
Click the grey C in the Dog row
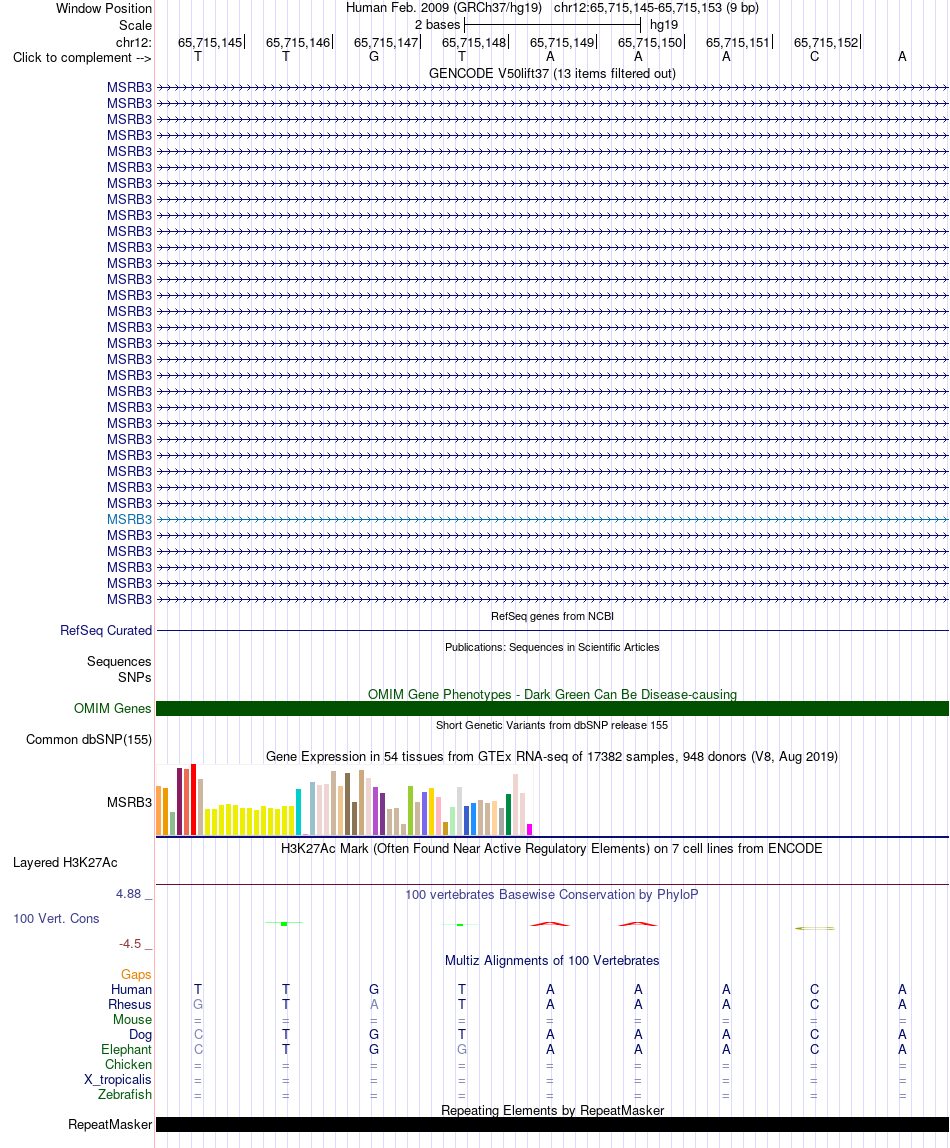coord(198,1035)
